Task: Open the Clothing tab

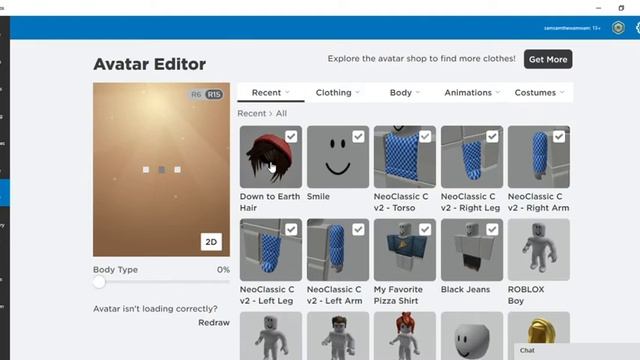Action: 338,93
